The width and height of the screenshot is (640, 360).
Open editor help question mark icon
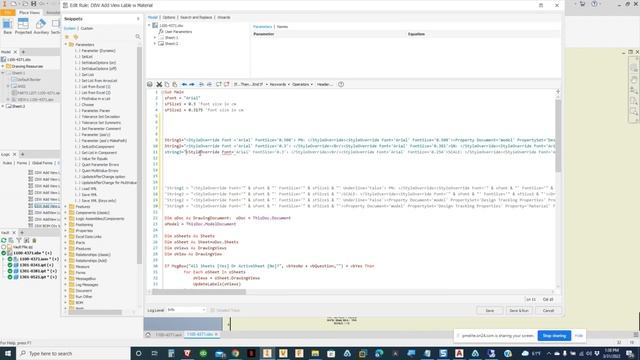(x=341, y=84)
